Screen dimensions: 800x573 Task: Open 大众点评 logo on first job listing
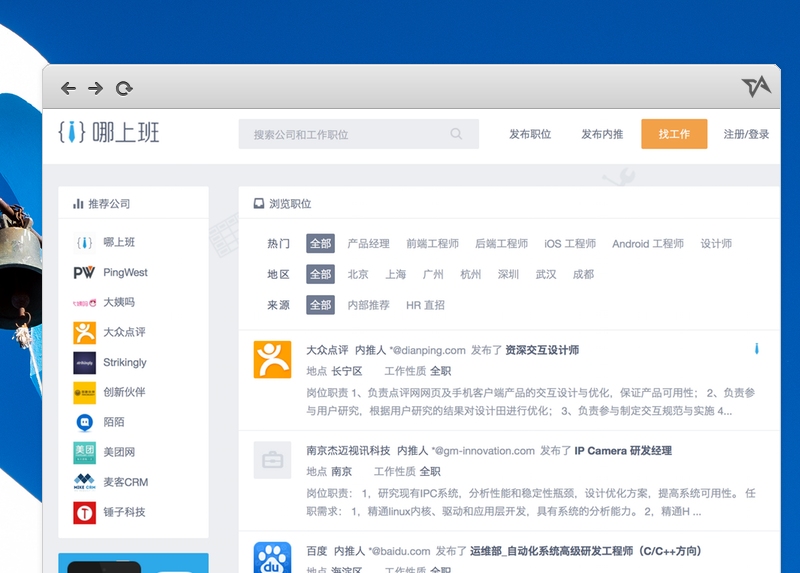click(272, 360)
